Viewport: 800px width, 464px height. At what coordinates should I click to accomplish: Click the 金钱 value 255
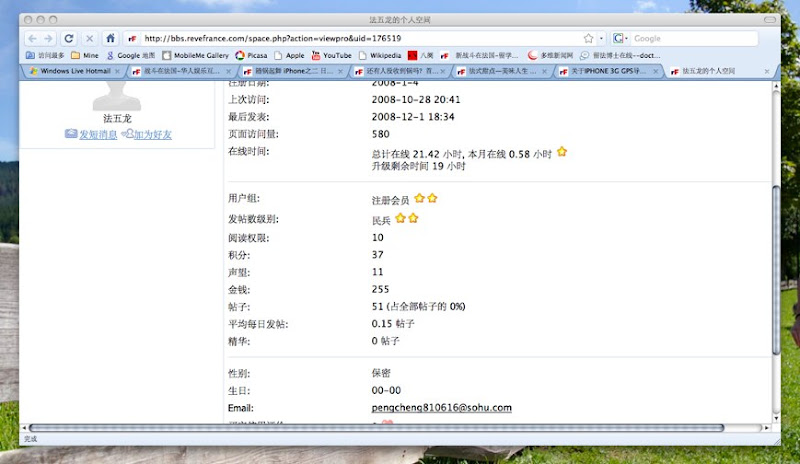click(381, 289)
